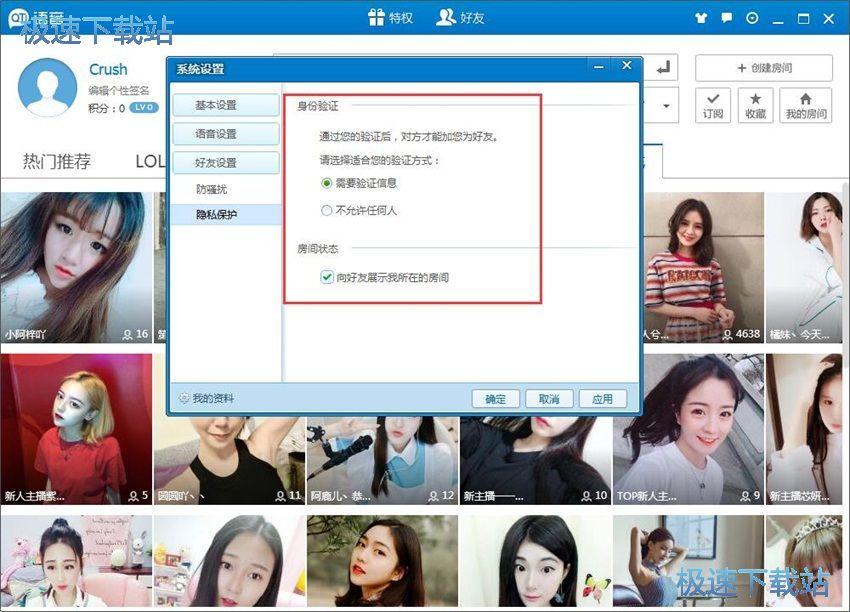Open room thumbnail with 4638 viewers
The width and height of the screenshot is (850, 612).
pos(704,267)
